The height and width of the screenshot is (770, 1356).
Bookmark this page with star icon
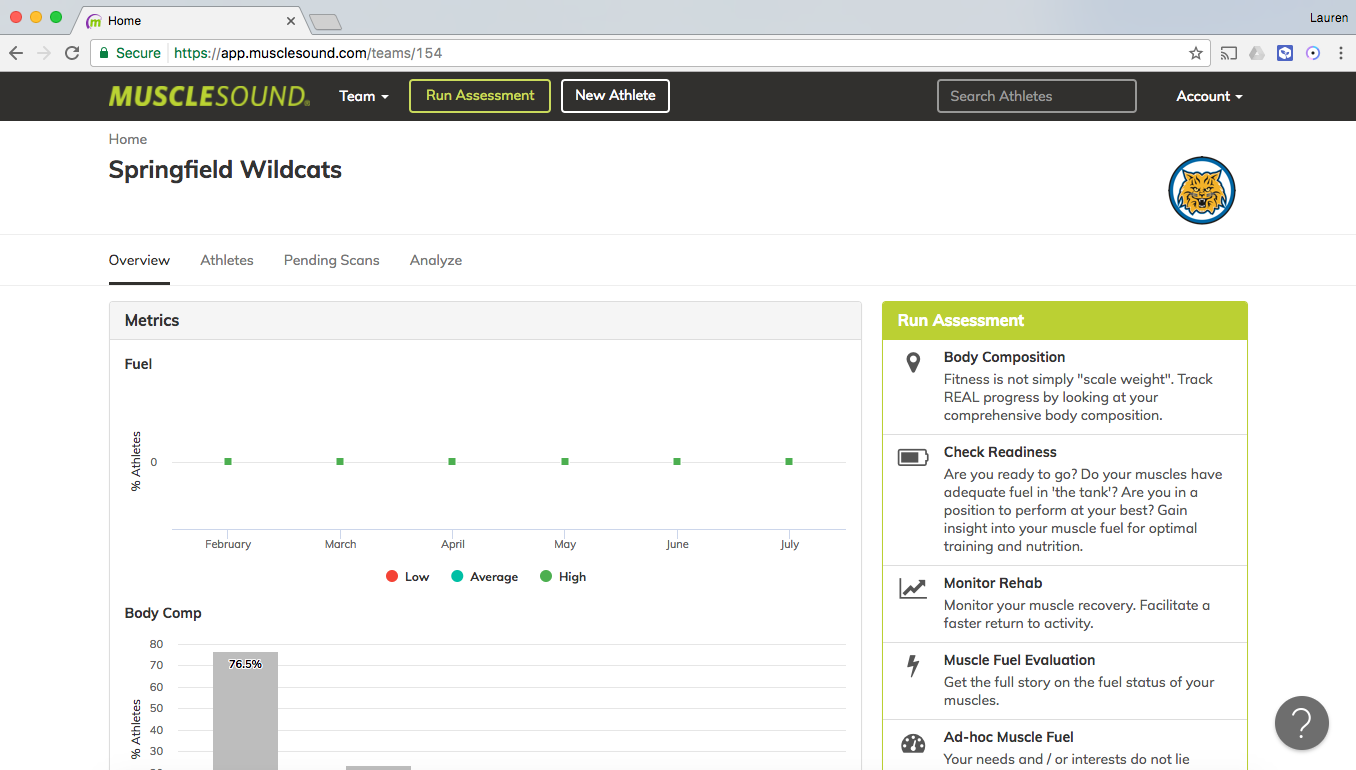[x=1195, y=53]
